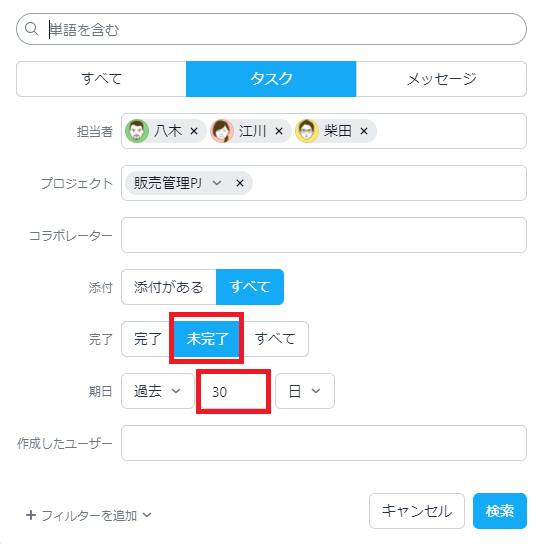The width and height of the screenshot is (542, 544).
Task: Click 柴田's avatar icon
Action: click(307, 131)
